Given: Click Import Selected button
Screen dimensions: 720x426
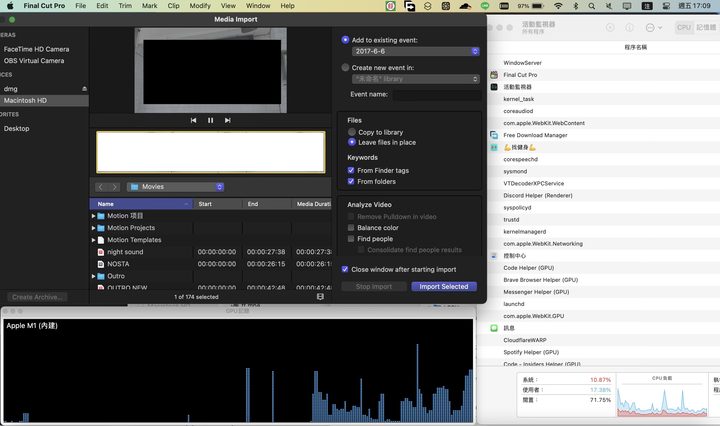Looking at the screenshot, I should click(444, 286).
